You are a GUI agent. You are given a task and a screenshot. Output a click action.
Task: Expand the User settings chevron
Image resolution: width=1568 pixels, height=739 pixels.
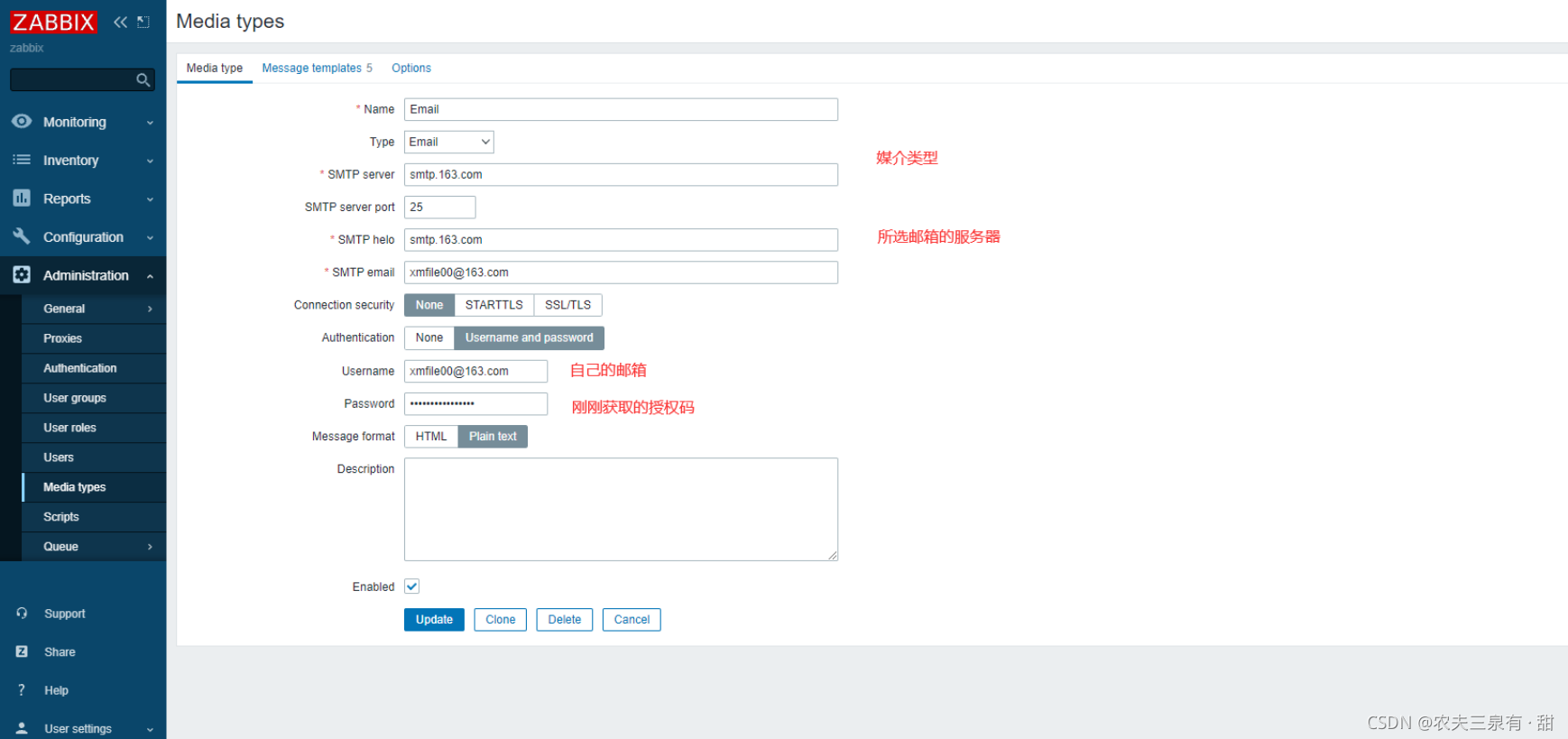150,730
